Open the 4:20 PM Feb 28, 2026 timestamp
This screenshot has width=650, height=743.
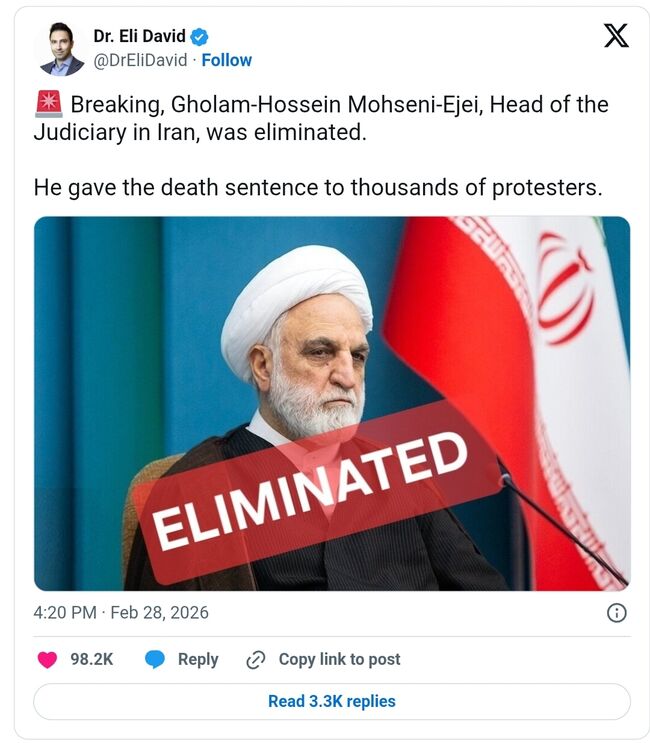click(121, 613)
